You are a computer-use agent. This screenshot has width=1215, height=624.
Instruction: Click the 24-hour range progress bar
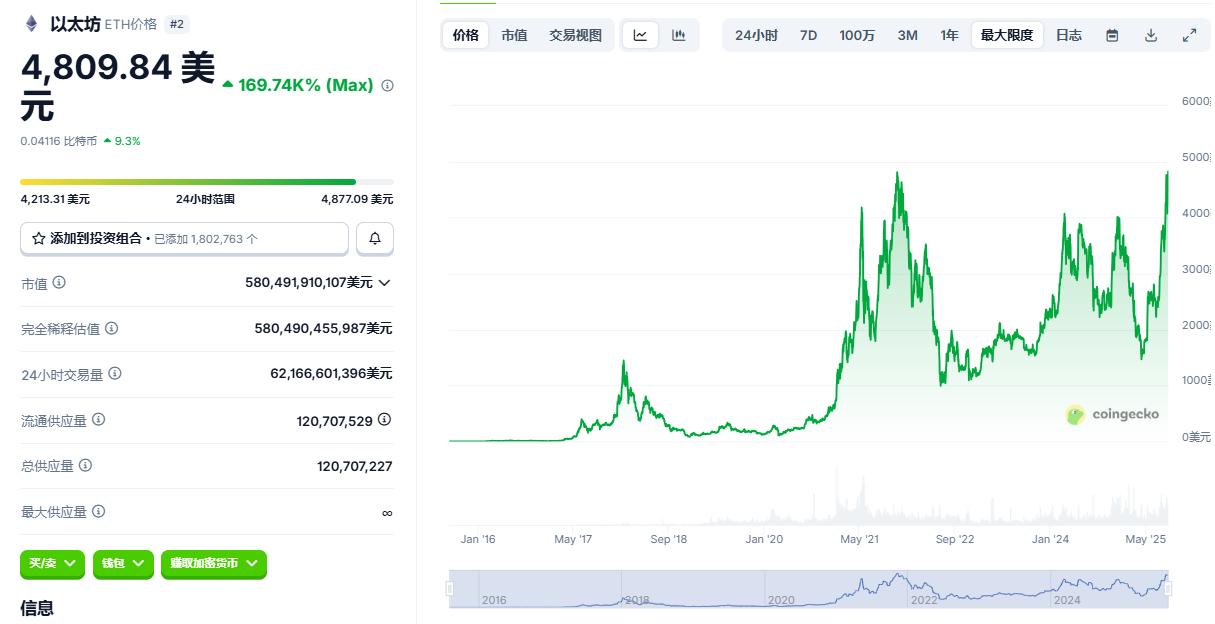click(208, 180)
